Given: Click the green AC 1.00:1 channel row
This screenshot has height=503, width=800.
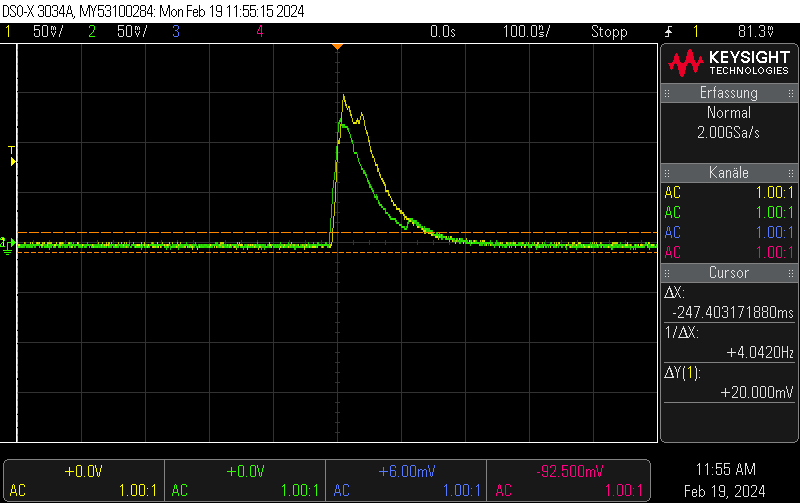Looking at the screenshot, I should point(729,213).
